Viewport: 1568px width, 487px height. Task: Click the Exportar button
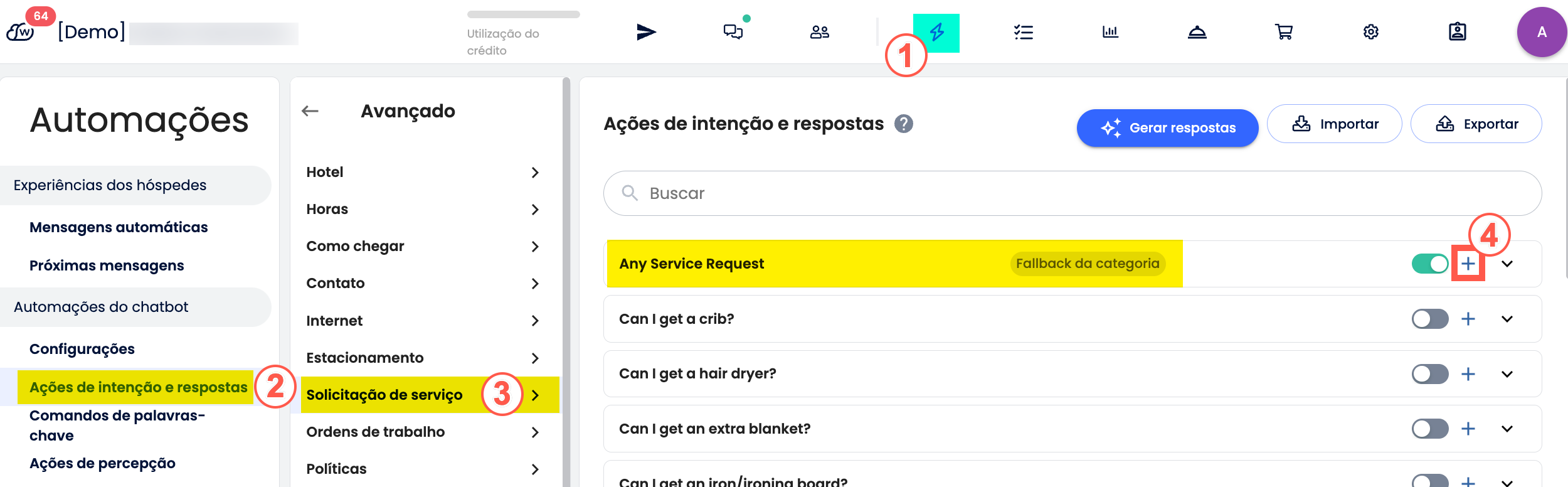click(x=1476, y=124)
